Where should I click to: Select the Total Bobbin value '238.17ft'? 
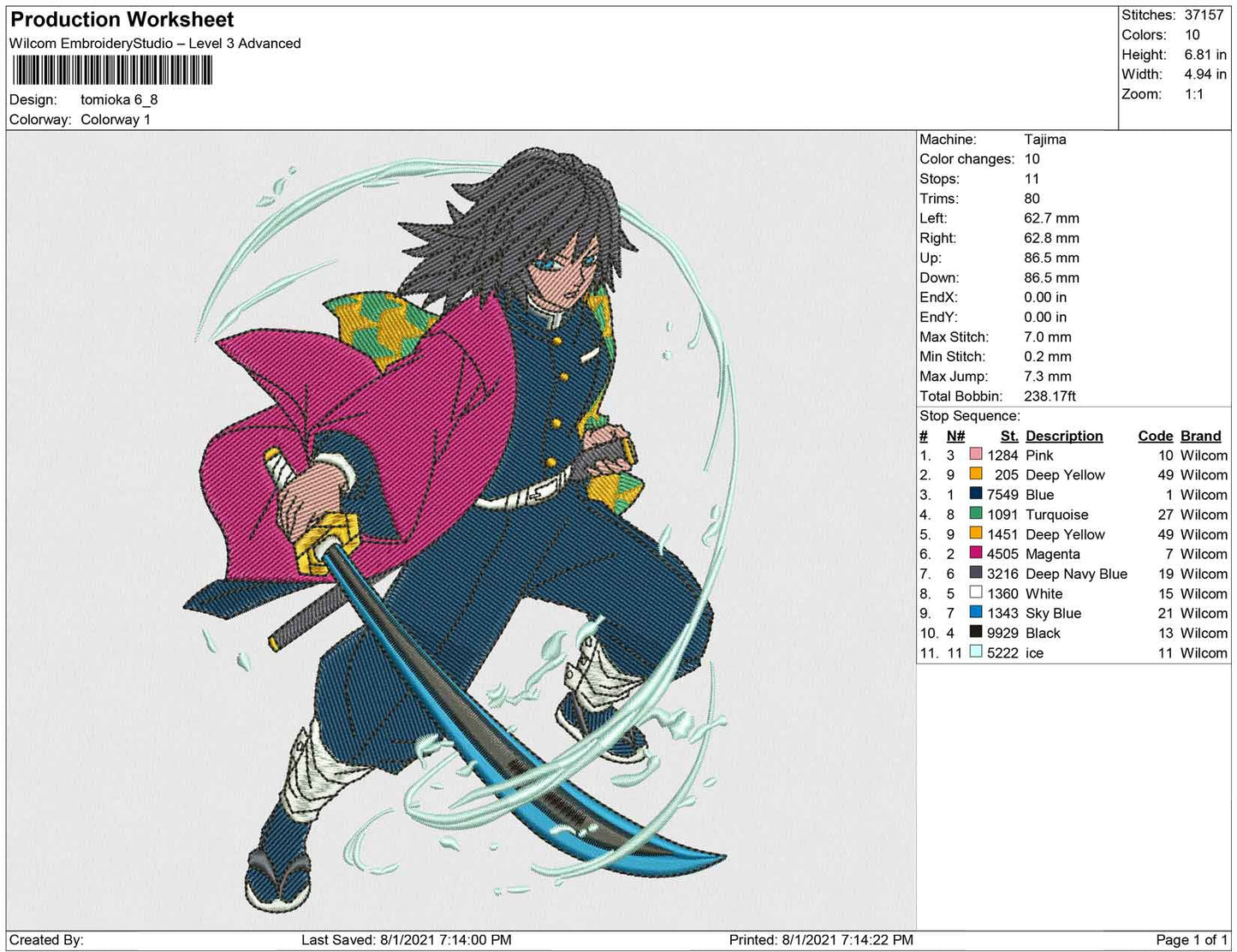pos(1050,396)
